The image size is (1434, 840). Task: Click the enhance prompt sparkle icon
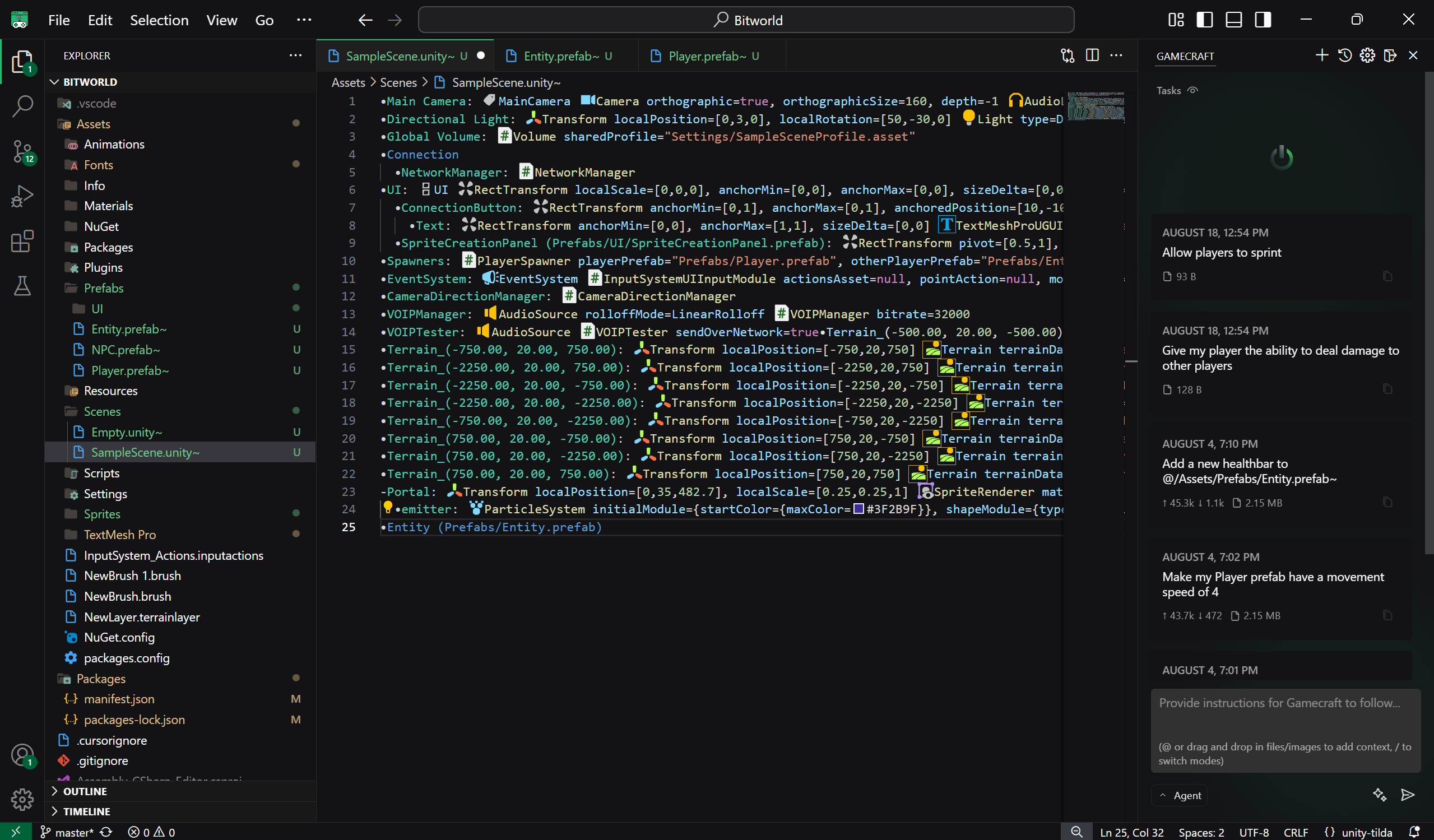coord(1380,795)
